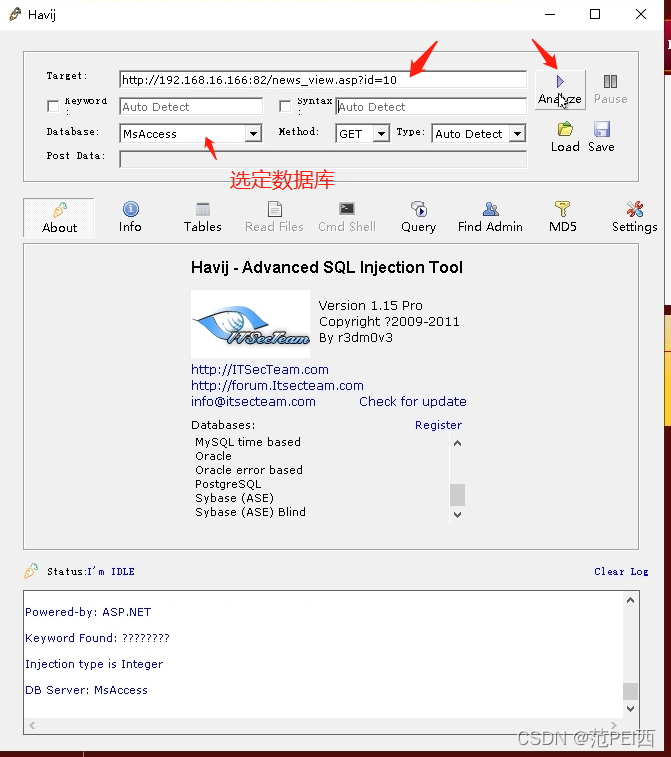Click the 'Injection type is Integer' log line
This screenshot has height=757, width=671.
pos(94,664)
